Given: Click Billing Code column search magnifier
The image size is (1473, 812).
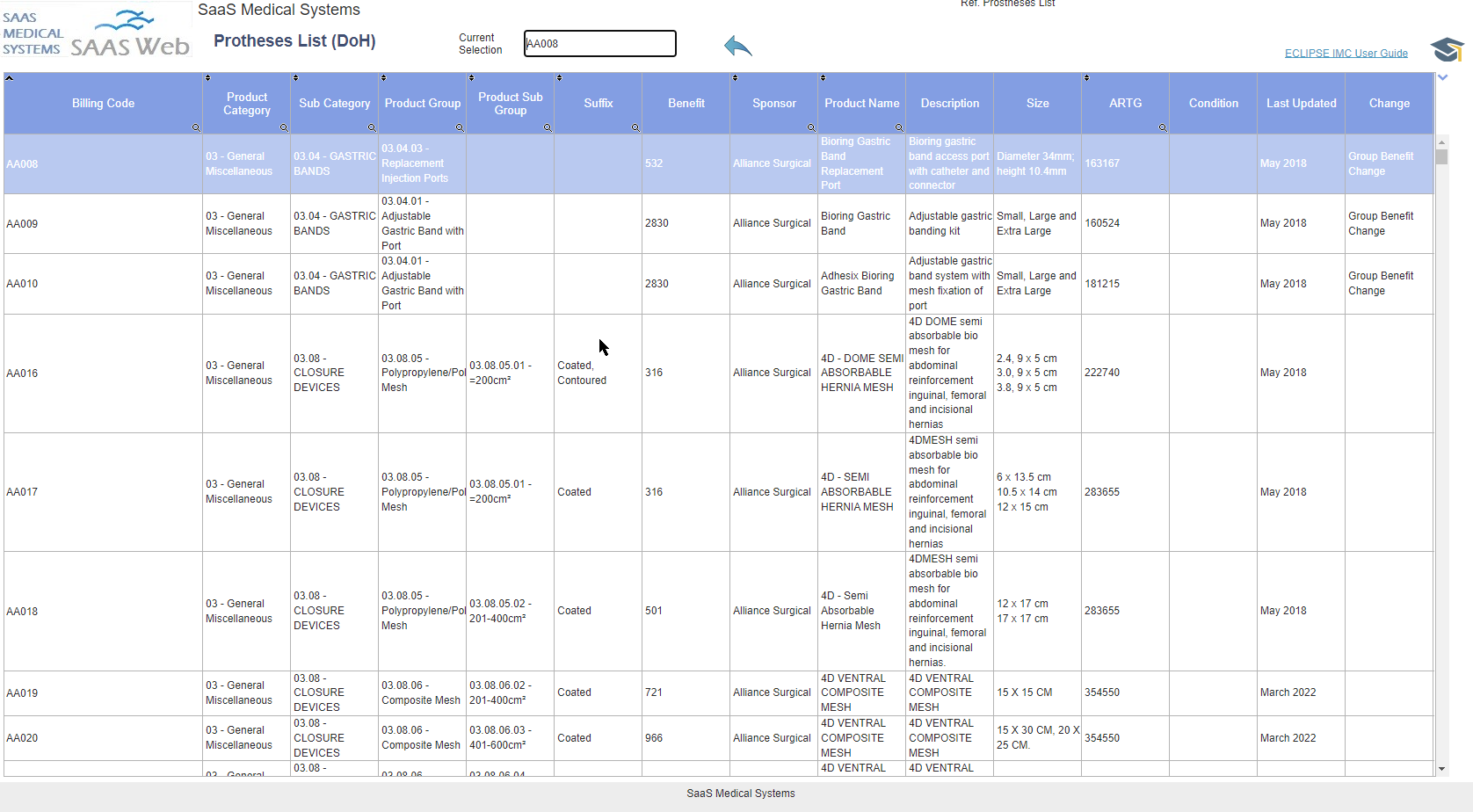Looking at the screenshot, I should click(x=196, y=127).
